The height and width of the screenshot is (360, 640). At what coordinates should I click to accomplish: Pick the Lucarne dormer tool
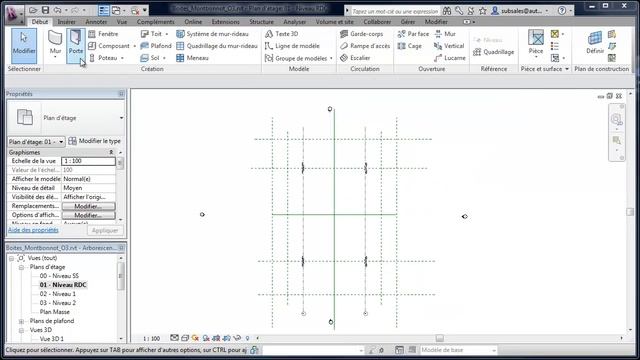click(450, 58)
